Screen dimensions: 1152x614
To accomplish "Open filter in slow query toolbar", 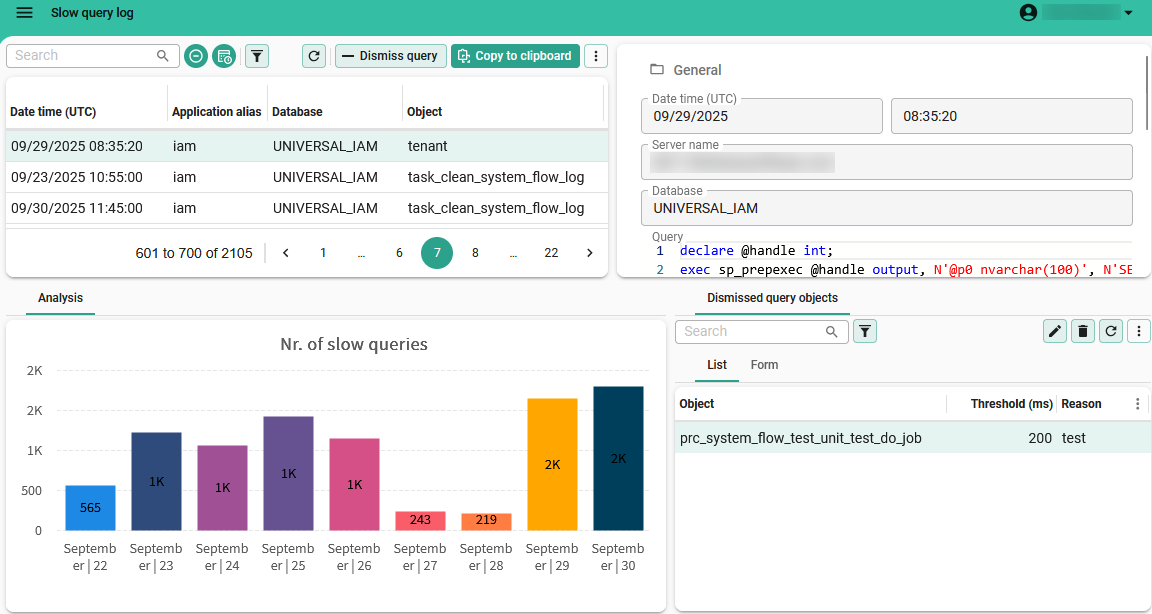I will point(257,56).
